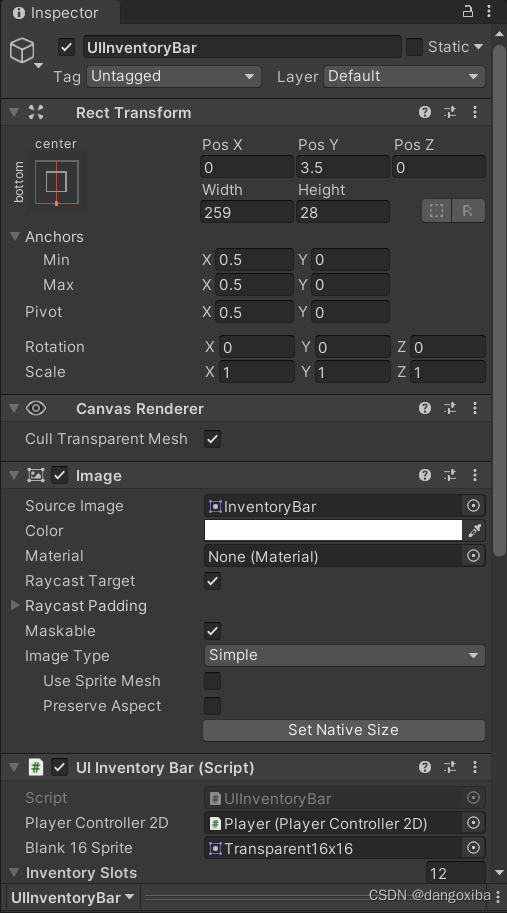Image resolution: width=507 pixels, height=913 pixels.
Task: Click anchor presets box in Rect Transform
Action: pyautogui.click(x=56, y=182)
